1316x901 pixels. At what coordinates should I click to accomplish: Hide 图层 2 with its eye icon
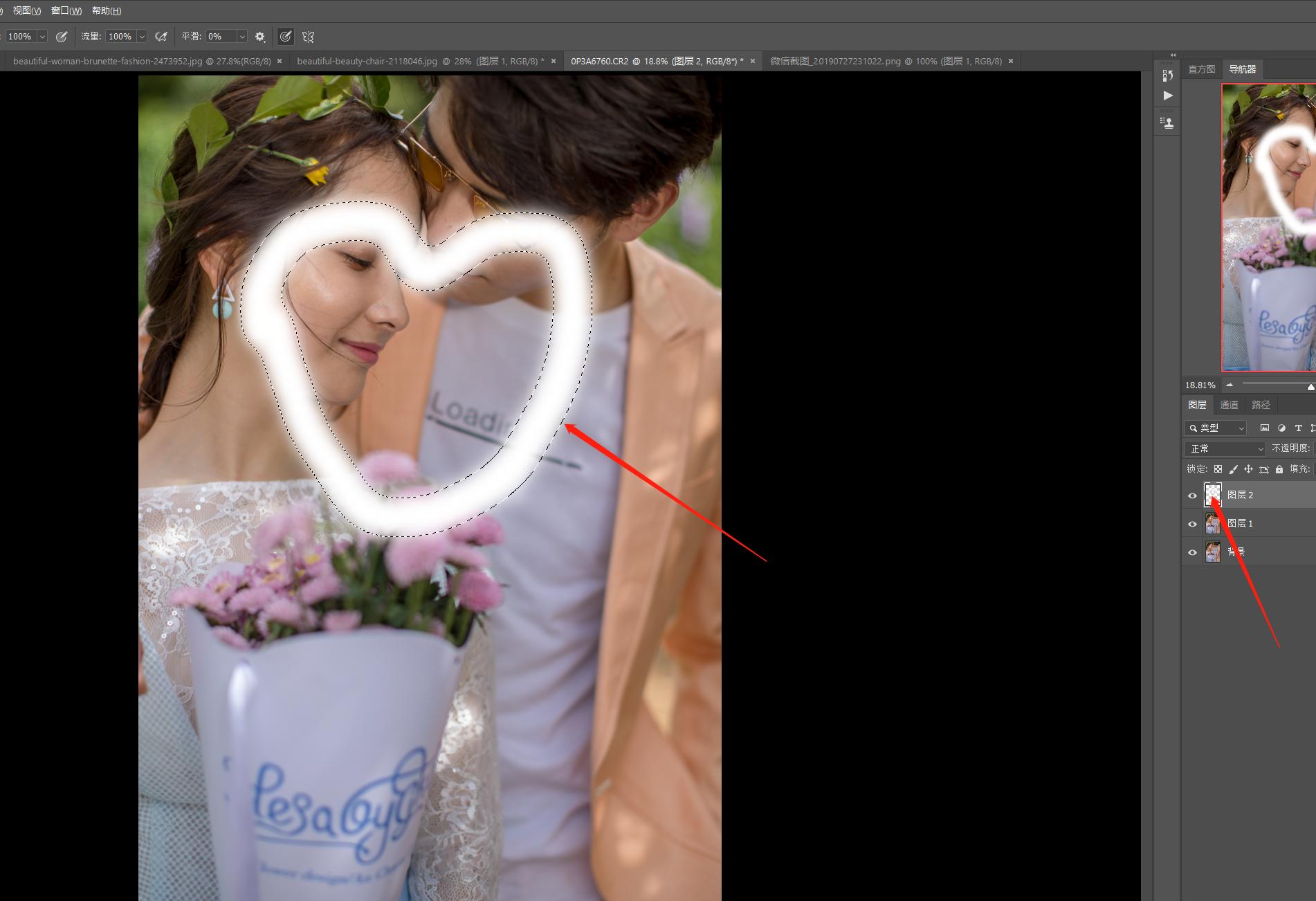(1192, 495)
